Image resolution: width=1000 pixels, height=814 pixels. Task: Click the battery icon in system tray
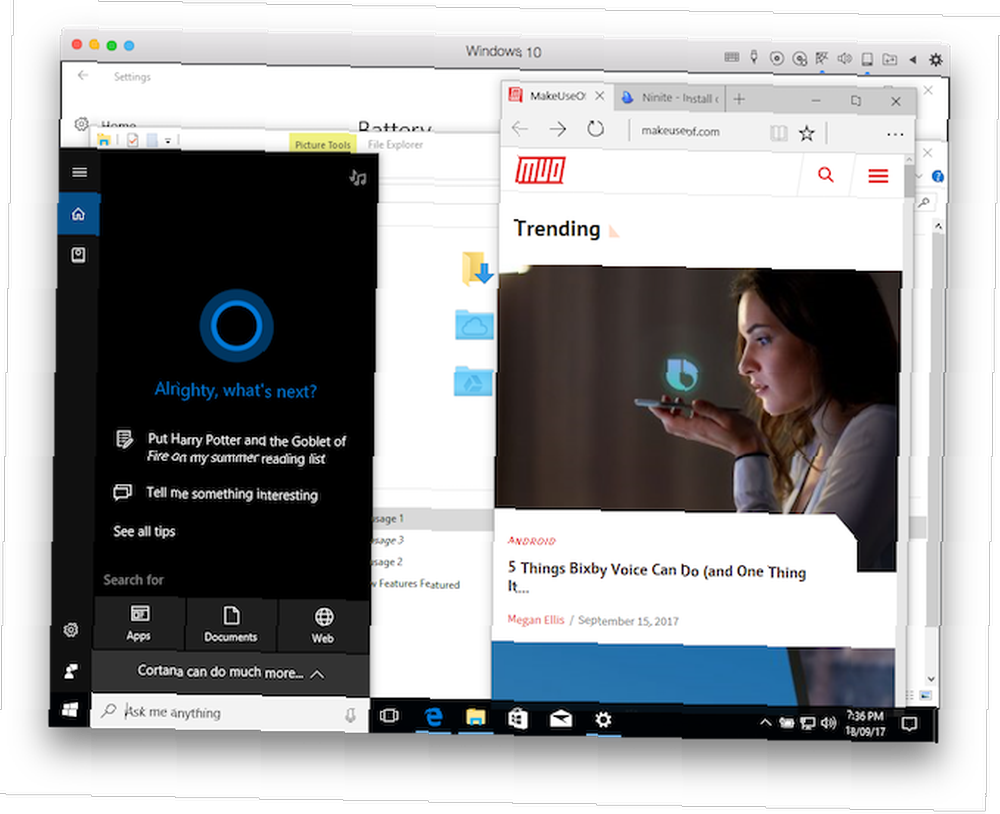pyautogui.click(x=787, y=723)
